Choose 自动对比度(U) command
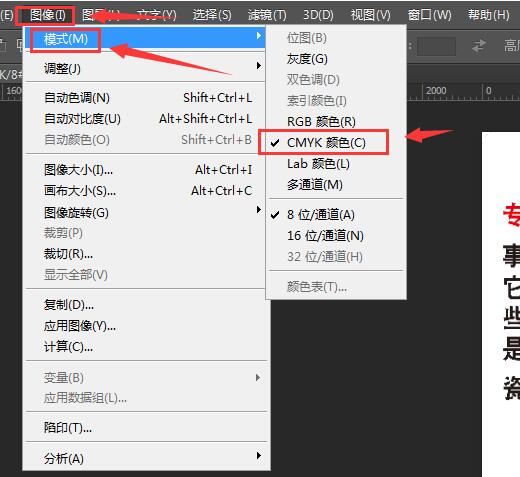520x477 pixels. (145, 119)
